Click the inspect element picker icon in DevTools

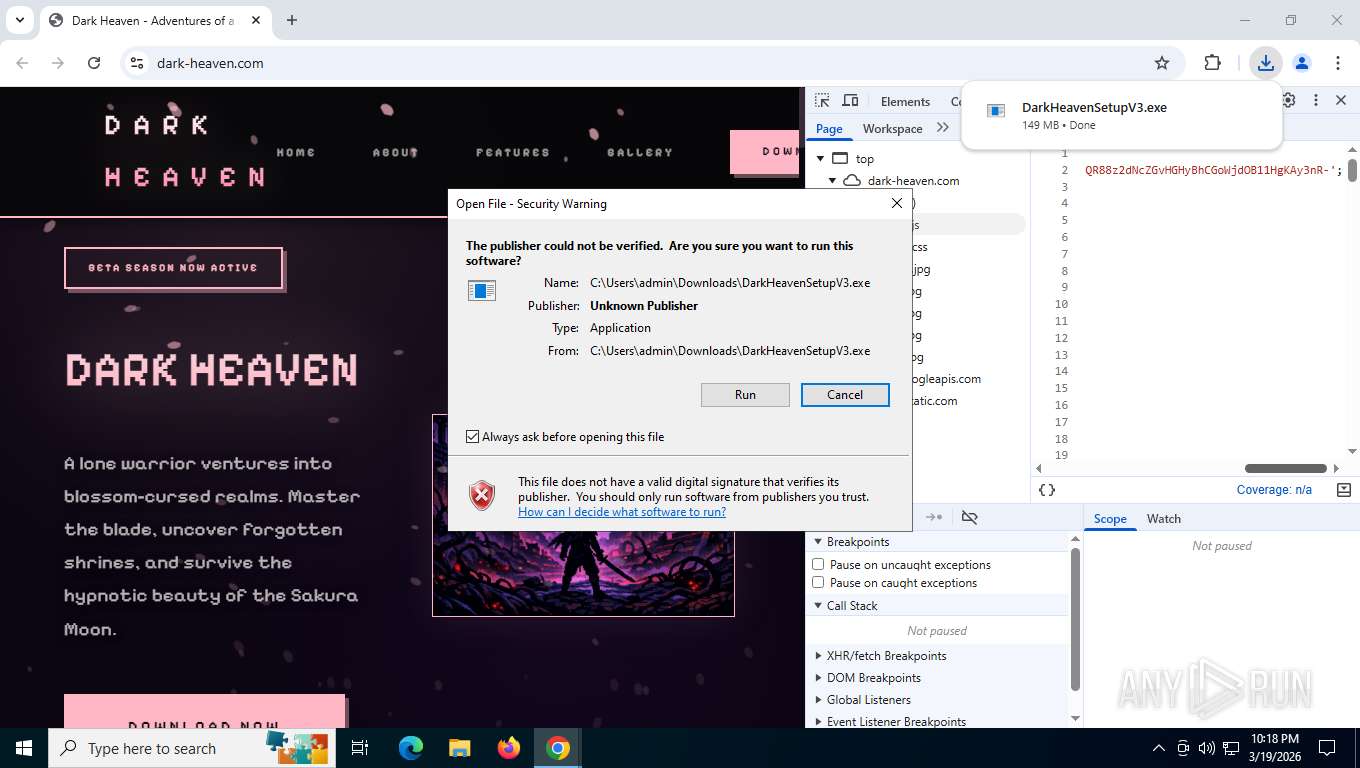(822, 101)
